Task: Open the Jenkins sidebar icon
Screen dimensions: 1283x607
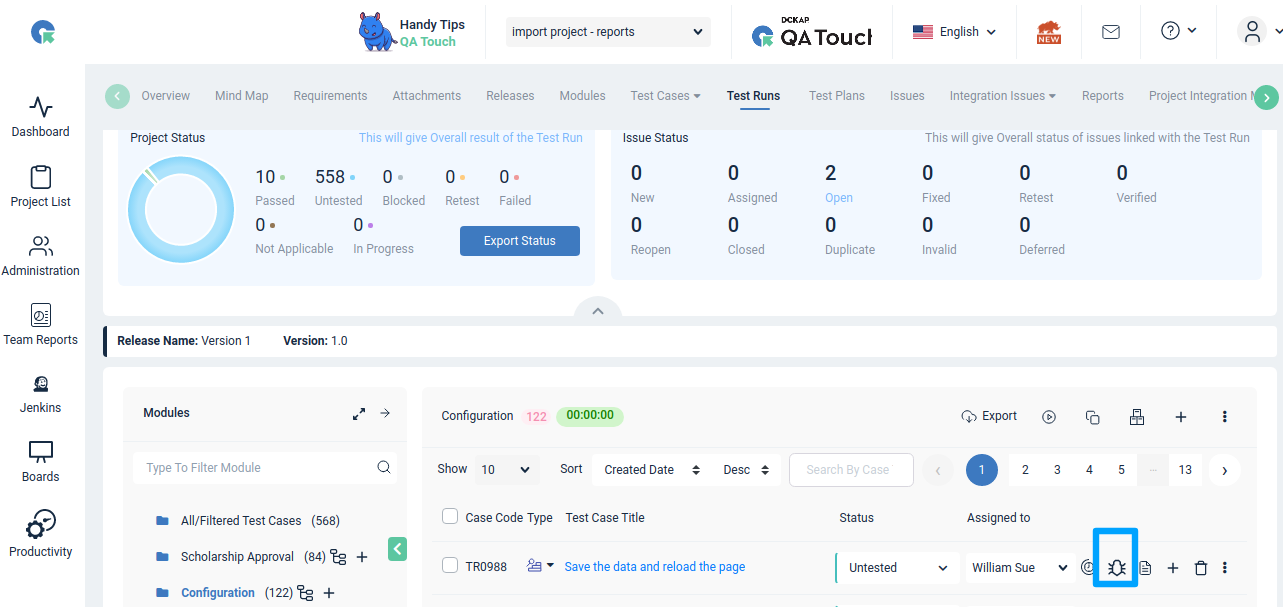Action: pyautogui.click(x=41, y=394)
